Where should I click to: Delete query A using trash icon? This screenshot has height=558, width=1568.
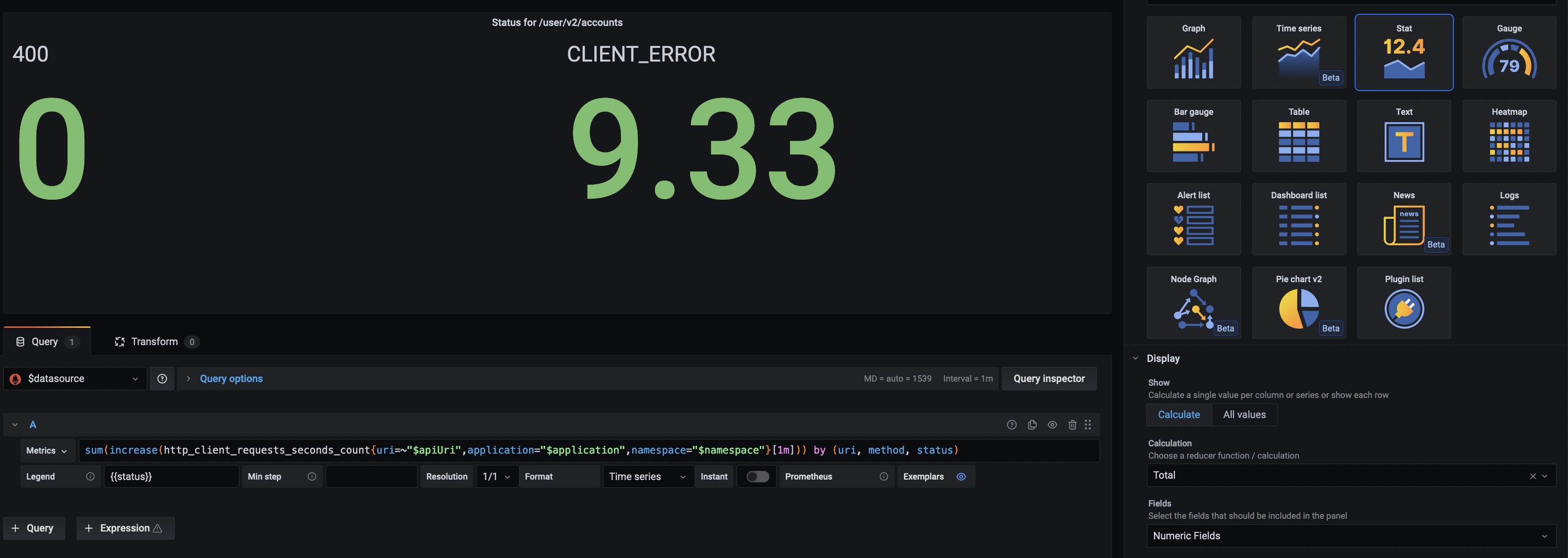[1072, 425]
